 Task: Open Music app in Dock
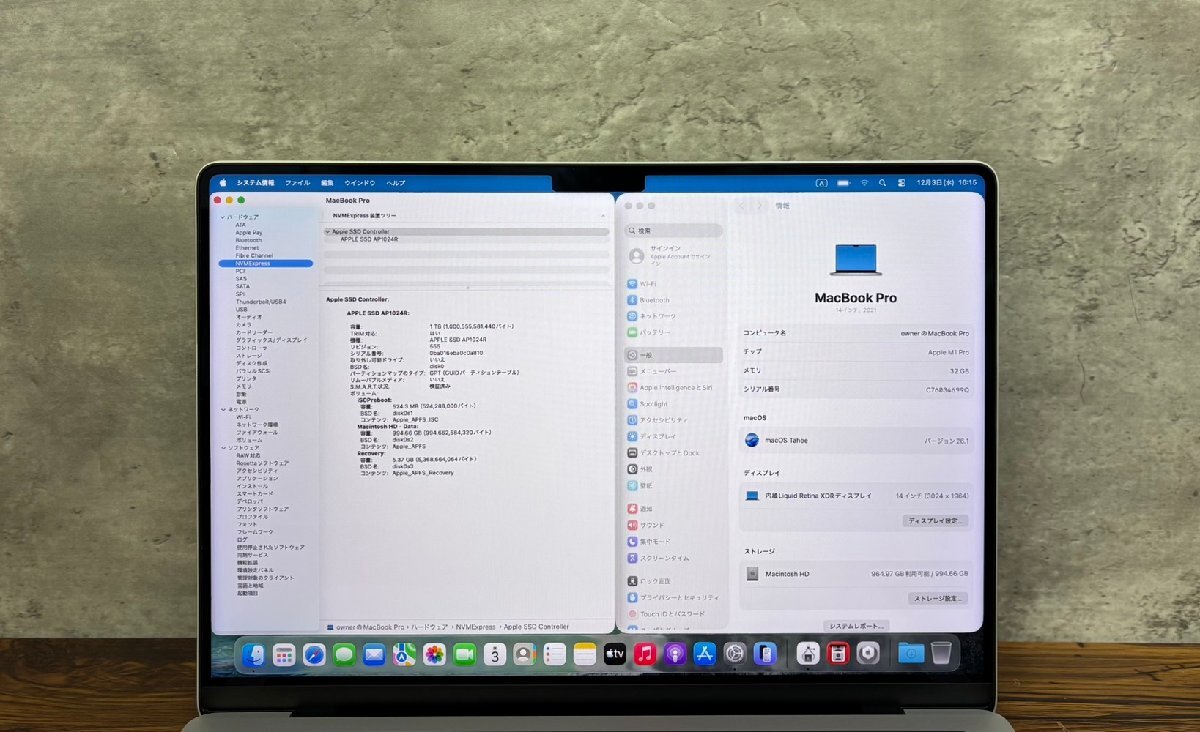coord(645,654)
